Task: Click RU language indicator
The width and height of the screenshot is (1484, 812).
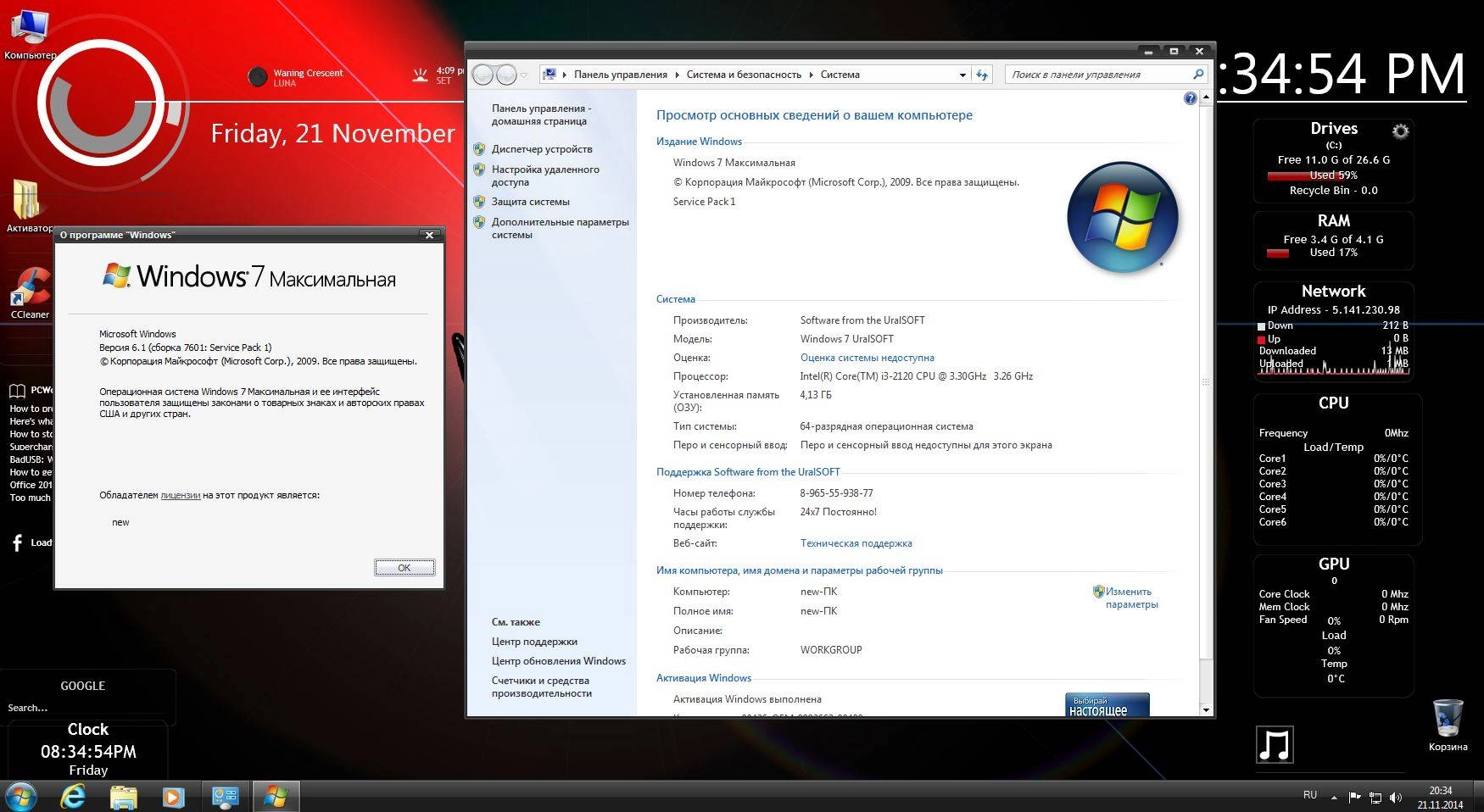Action: 1310,795
